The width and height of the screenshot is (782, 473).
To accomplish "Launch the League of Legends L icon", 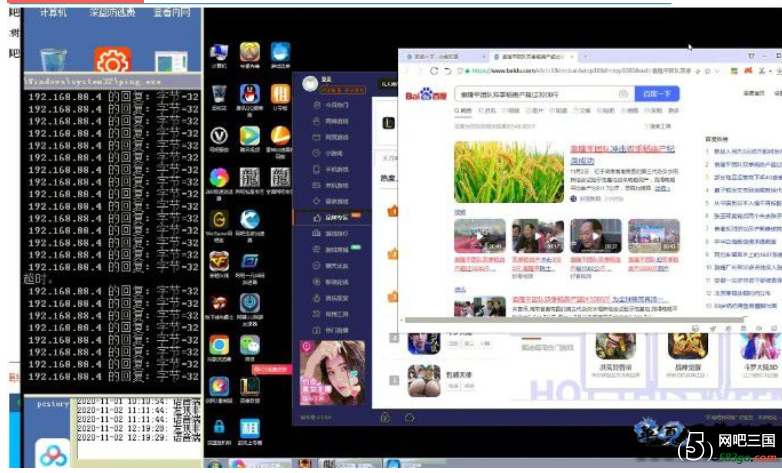I will click(x=249, y=387).
